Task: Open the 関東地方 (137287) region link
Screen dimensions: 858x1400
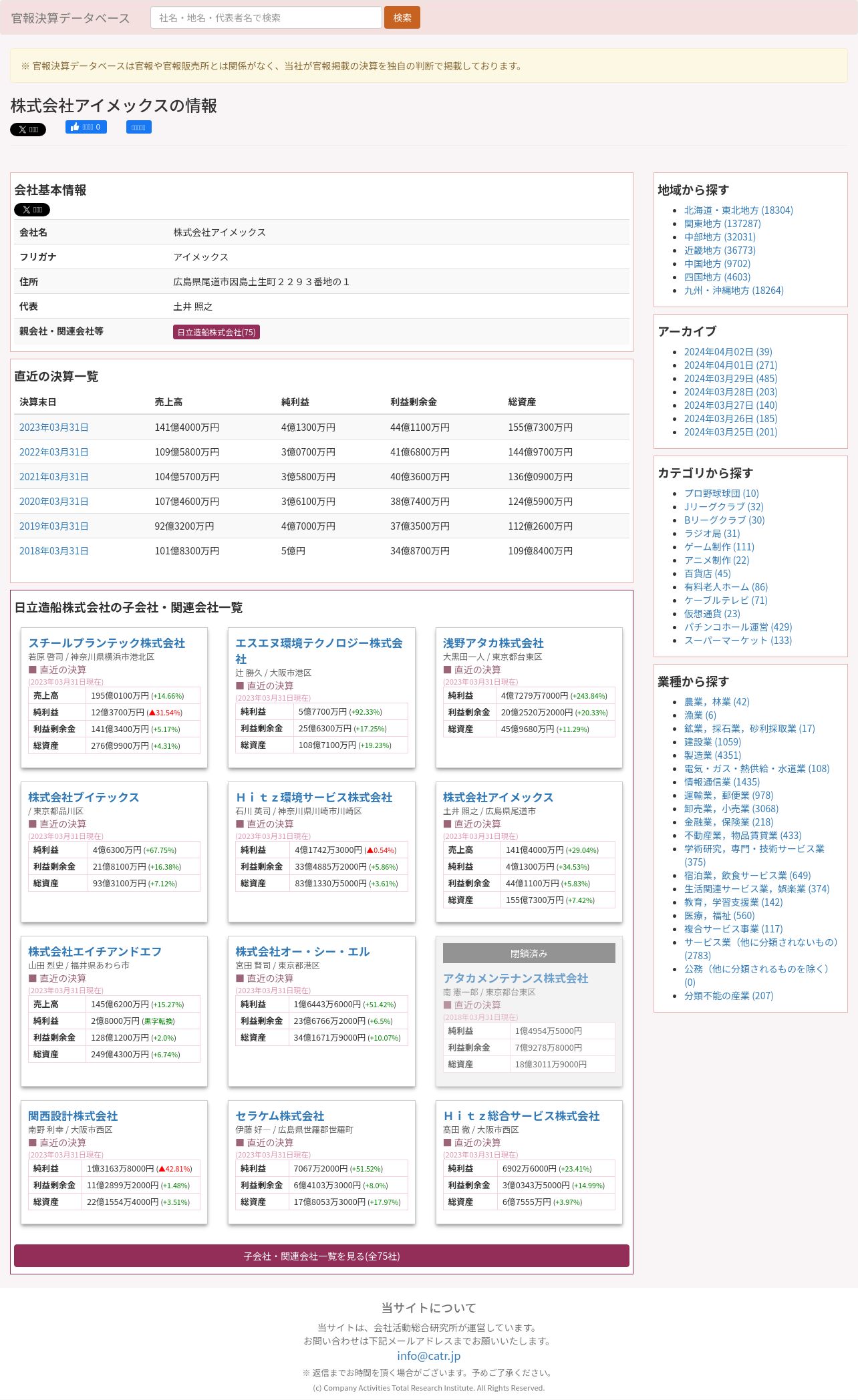Action: click(x=722, y=224)
